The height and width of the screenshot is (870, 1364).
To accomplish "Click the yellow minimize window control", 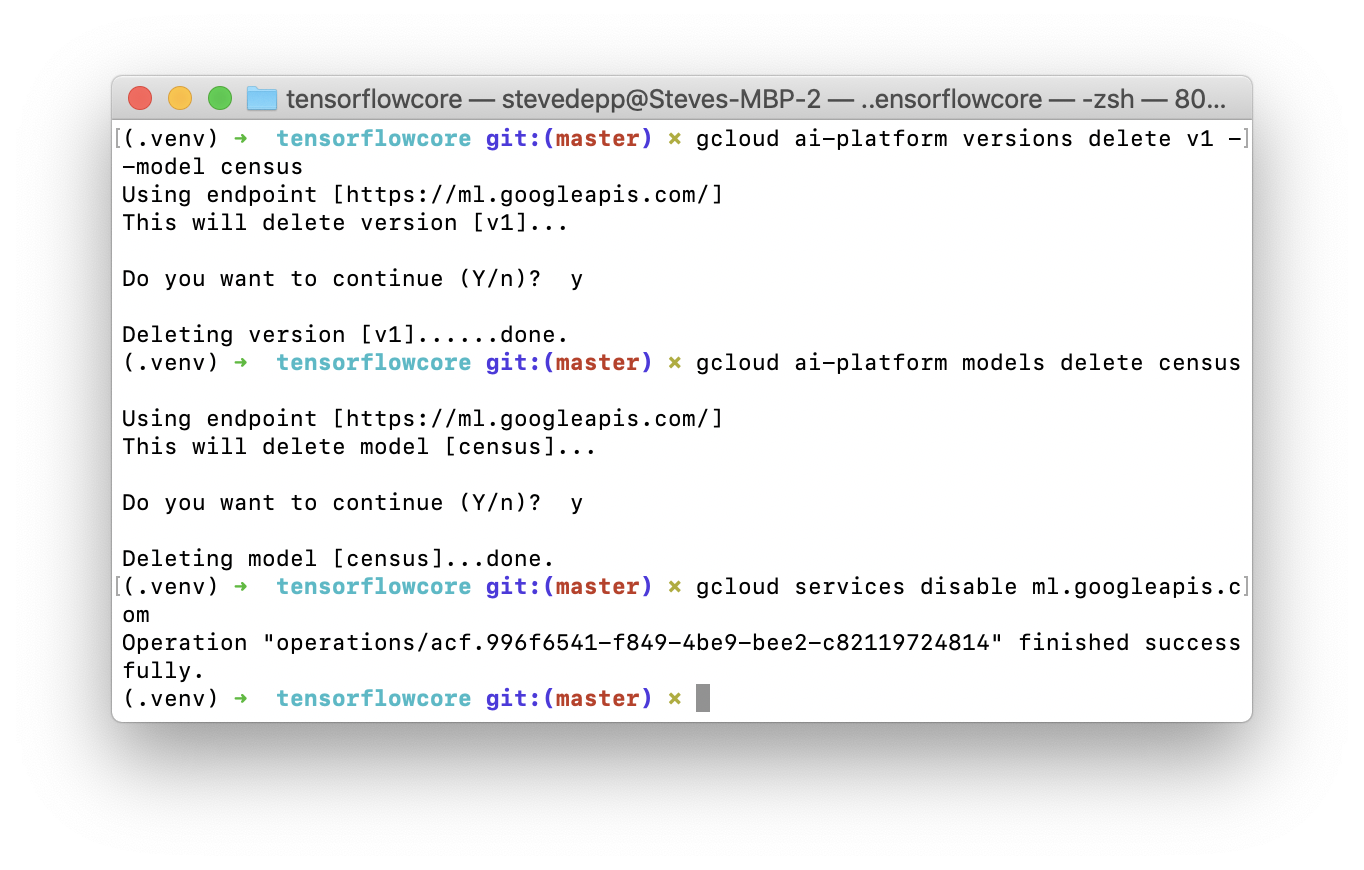I will [x=179, y=99].
